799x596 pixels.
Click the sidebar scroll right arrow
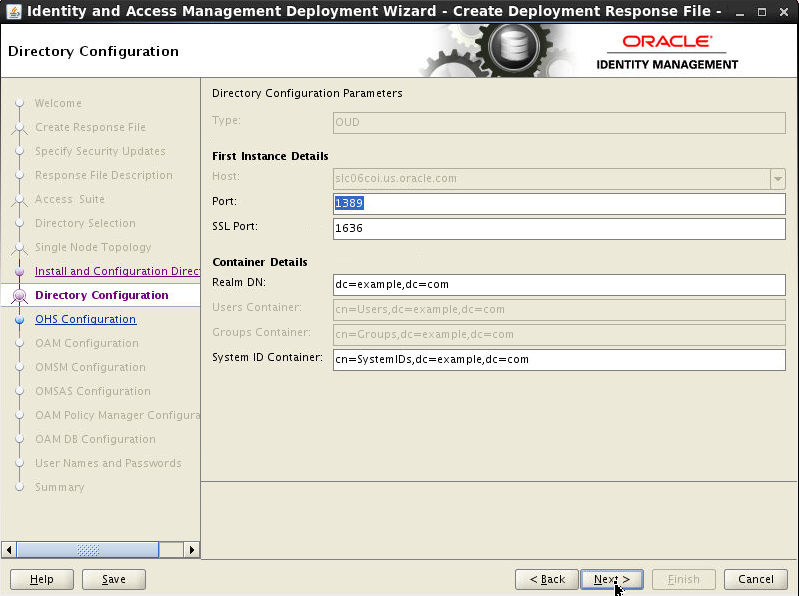[x=191, y=550]
